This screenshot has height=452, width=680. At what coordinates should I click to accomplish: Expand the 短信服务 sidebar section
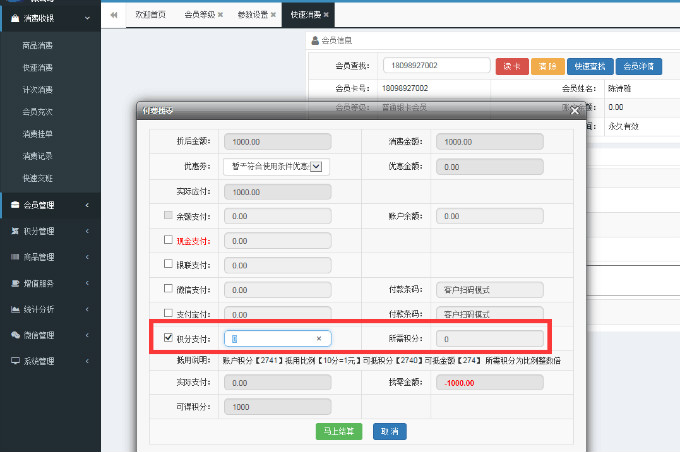point(87,283)
